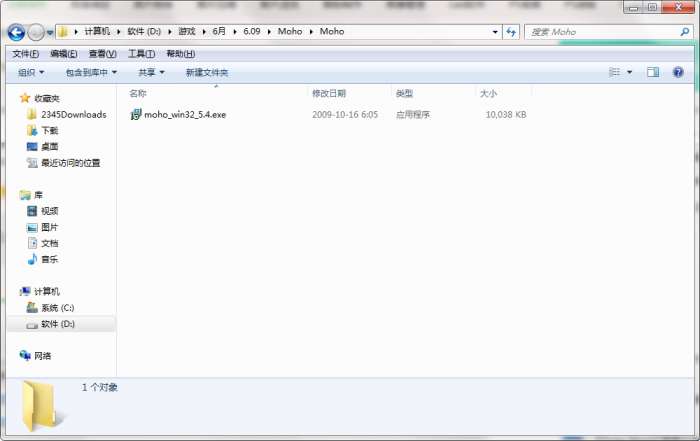The height and width of the screenshot is (441, 700).
Task: Sort by the 名称 column header
Action: pos(138,93)
